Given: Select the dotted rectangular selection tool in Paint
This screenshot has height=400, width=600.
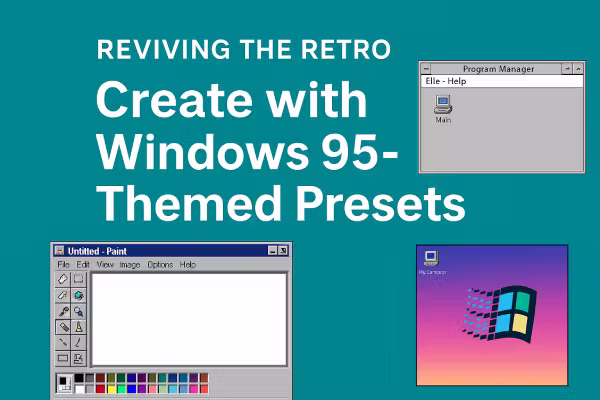Looking at the screenshot, I should click(78, 279).
